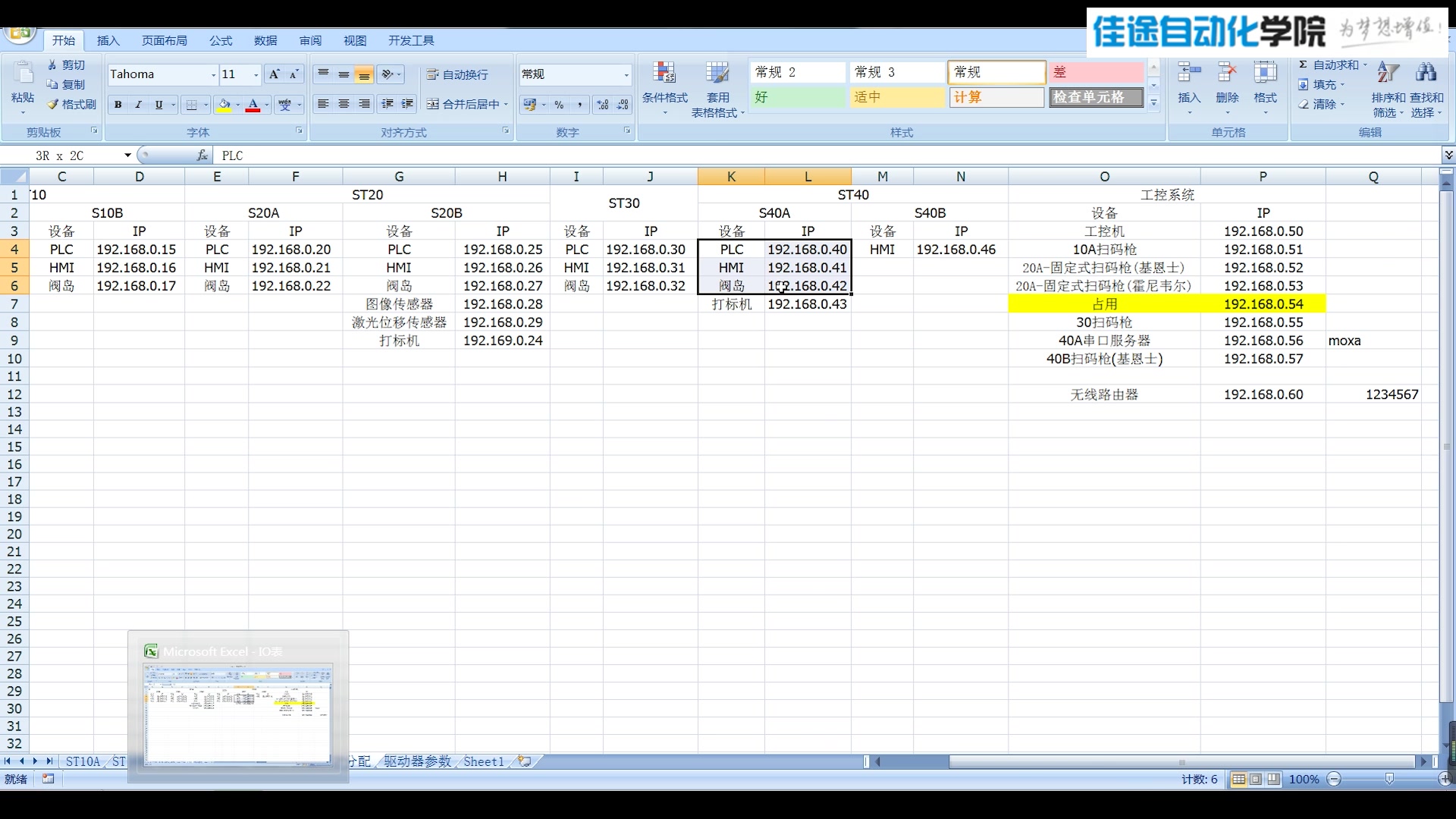Switch to the 数据 ribbon tab
Viewport: 1456px width, 819px height.
[x=265, y=40]
